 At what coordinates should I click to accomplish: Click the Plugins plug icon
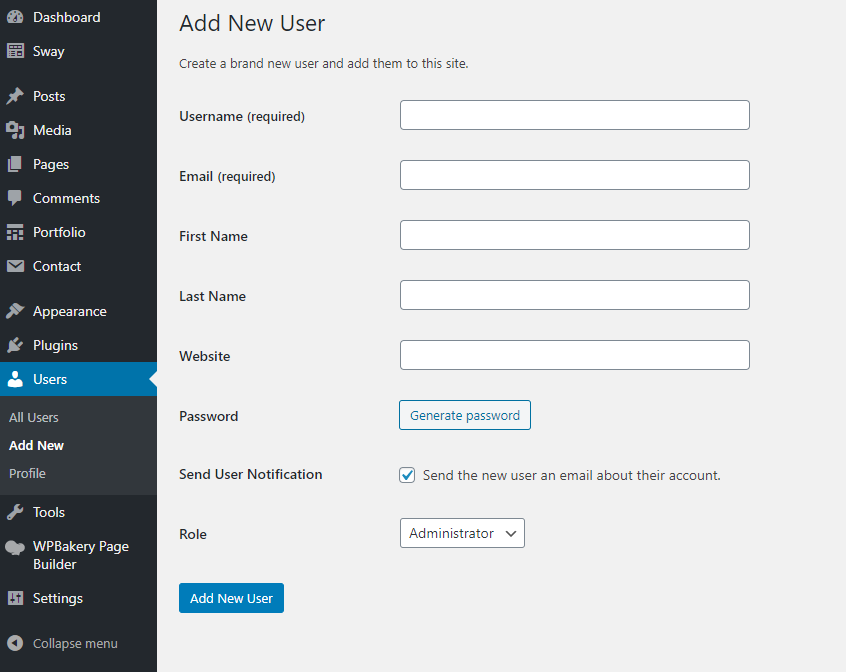15,345
